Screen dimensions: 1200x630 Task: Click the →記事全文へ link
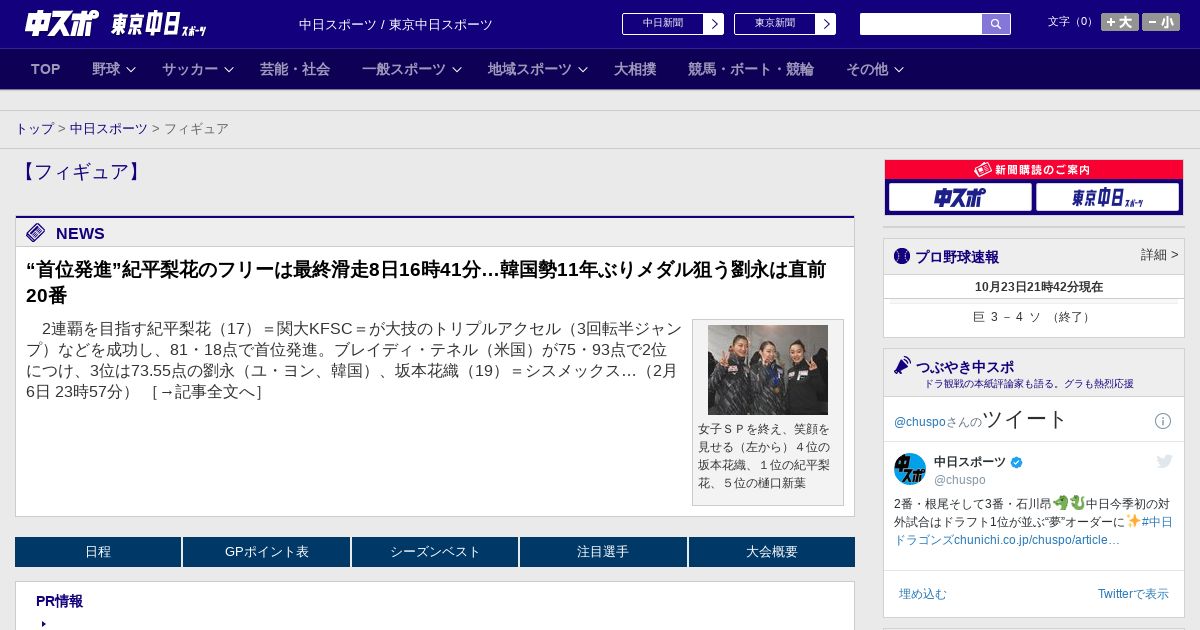[207, 392]
